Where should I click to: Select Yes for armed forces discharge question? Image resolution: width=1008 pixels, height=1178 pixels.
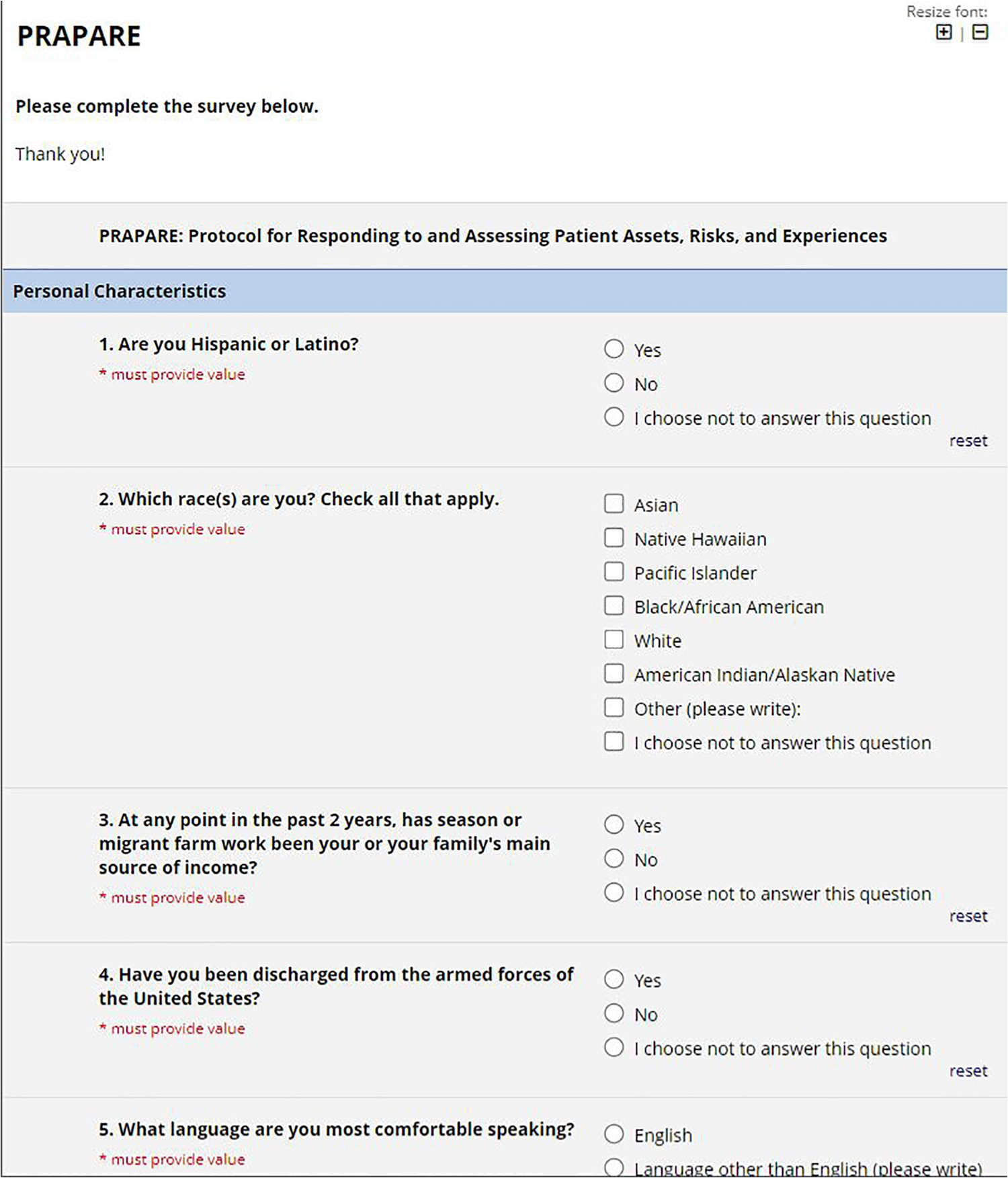coord(614,979)
